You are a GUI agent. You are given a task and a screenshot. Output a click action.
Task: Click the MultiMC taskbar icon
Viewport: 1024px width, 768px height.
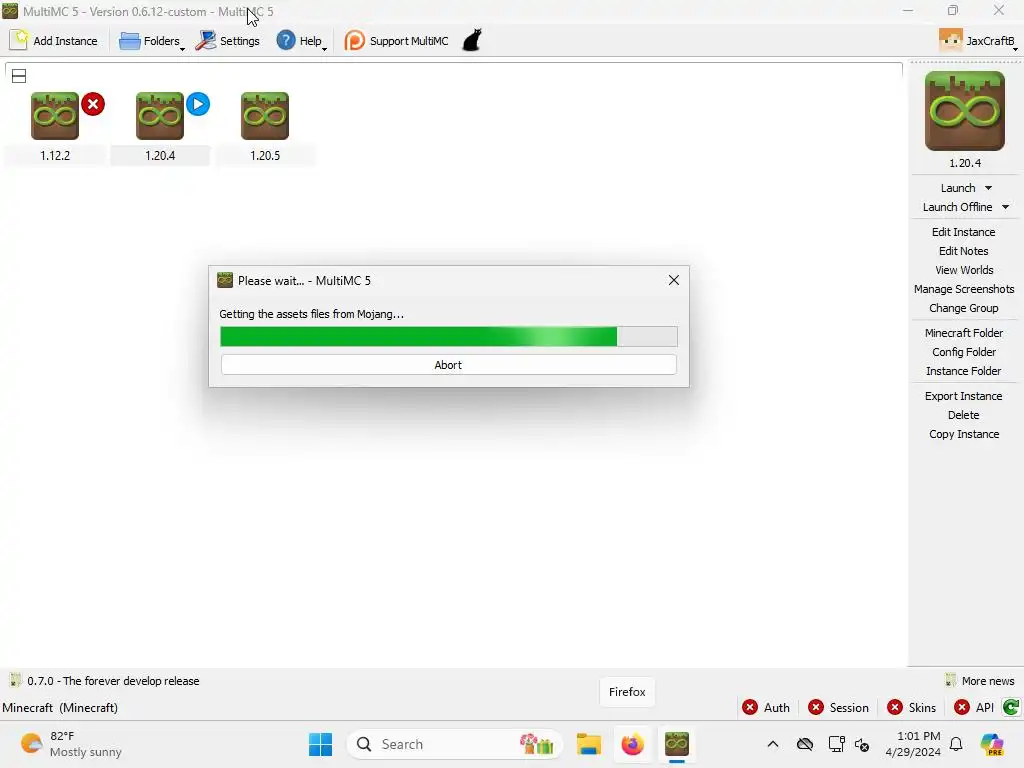pyautogui.click(x=677, y=744)
